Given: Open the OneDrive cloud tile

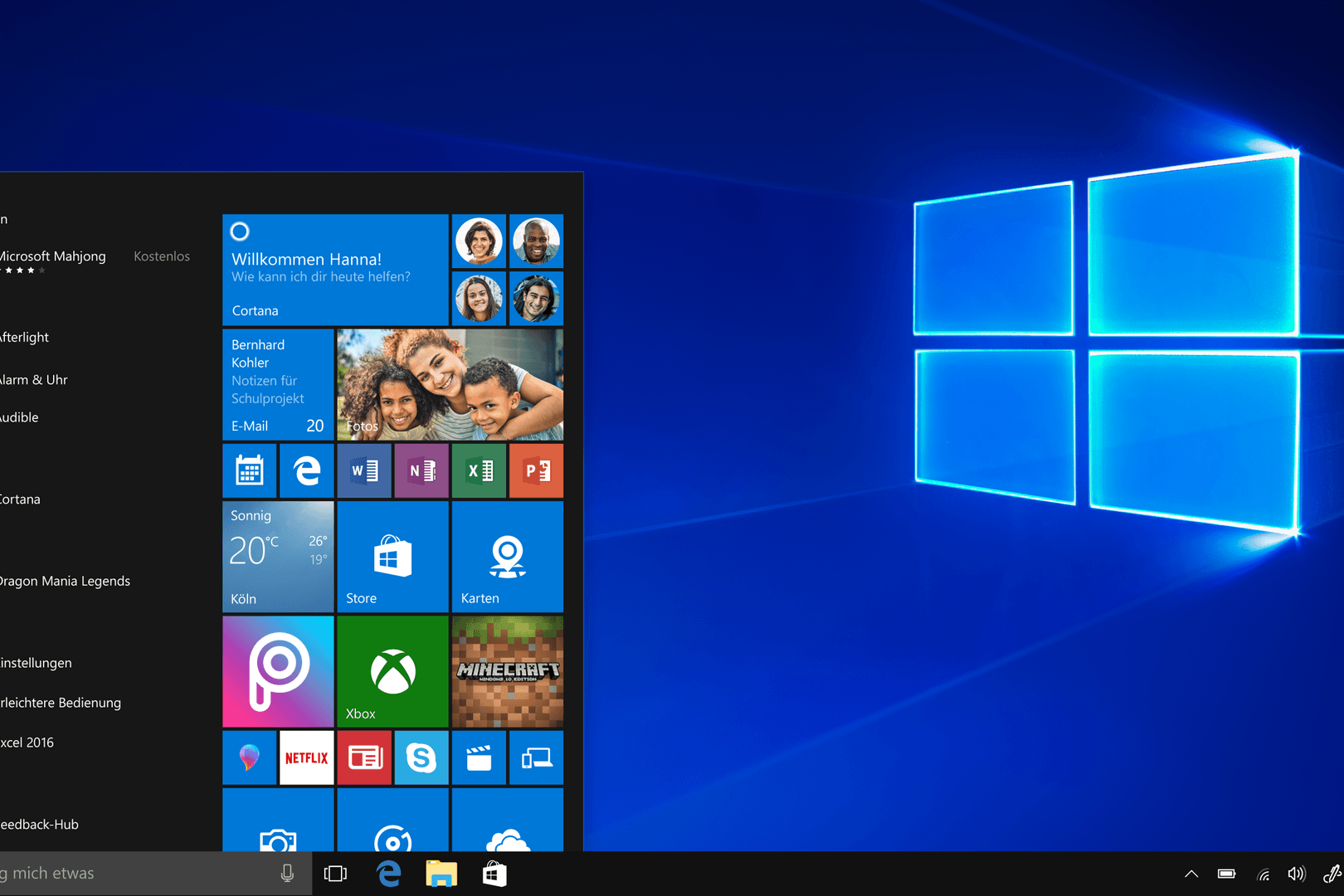Looking at the screenshot, I should [x=507, y=820].
